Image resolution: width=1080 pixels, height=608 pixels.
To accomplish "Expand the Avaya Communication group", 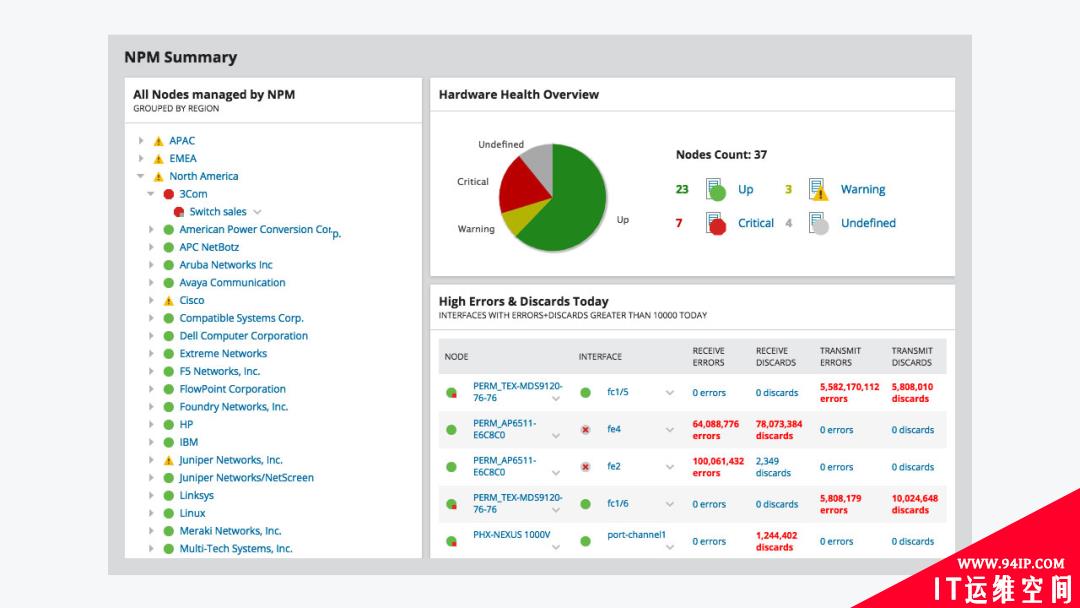I will pos(151,282).
